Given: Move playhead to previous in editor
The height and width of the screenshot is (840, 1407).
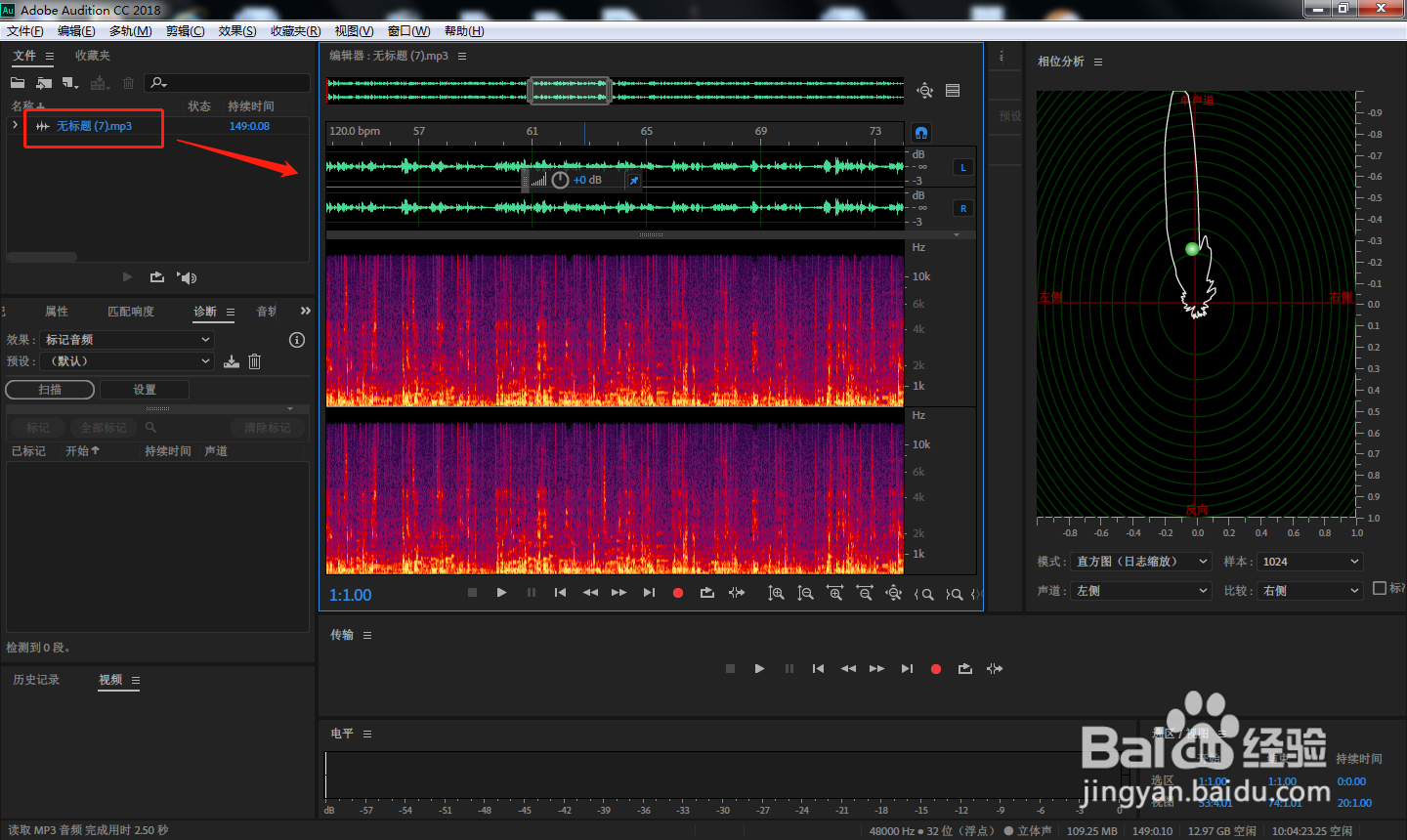Looking at the screenshot, I should click(560, 593).
